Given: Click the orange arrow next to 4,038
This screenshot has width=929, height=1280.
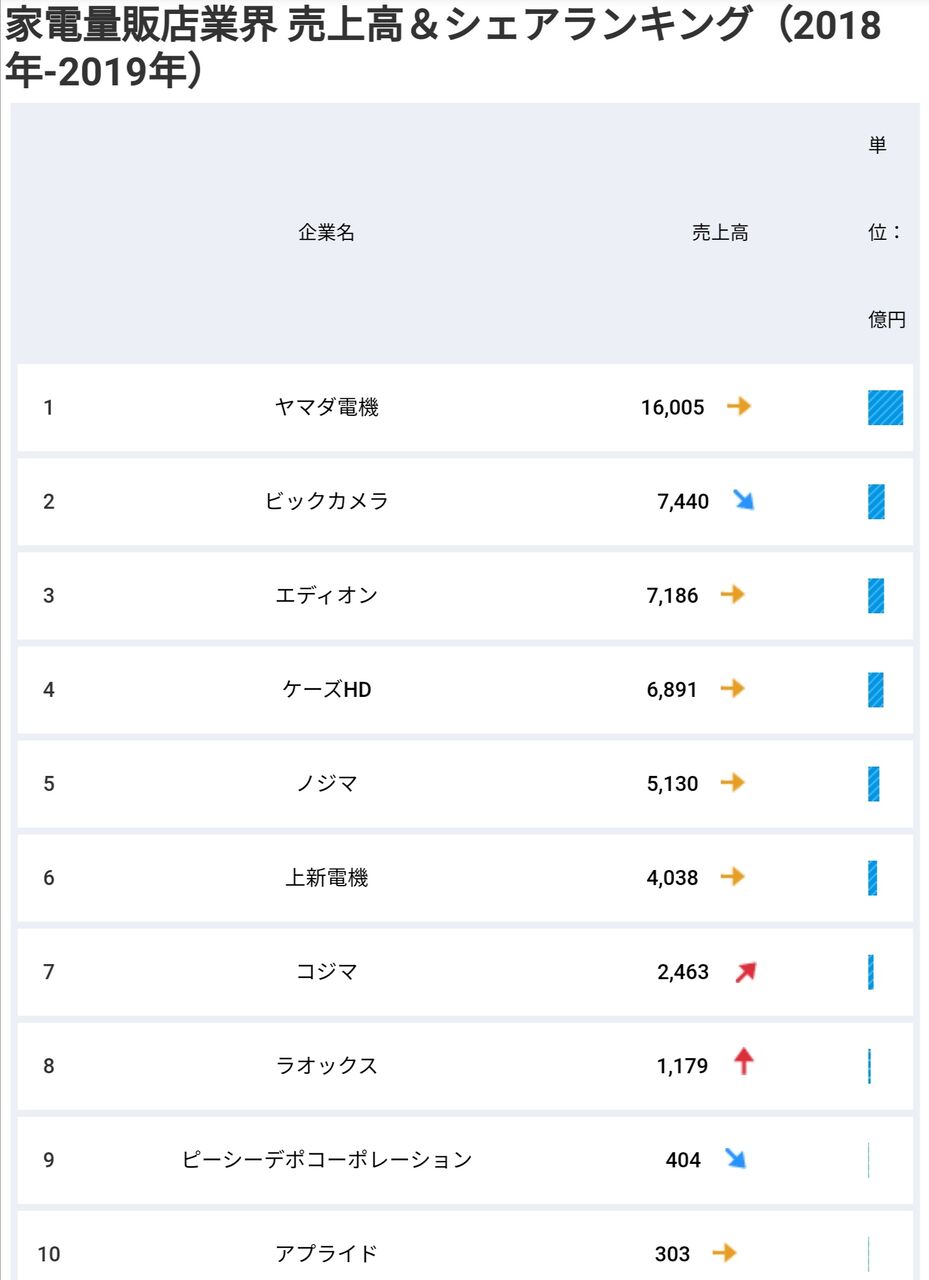Looking at the screenshot, I should [x=733, y=877].
